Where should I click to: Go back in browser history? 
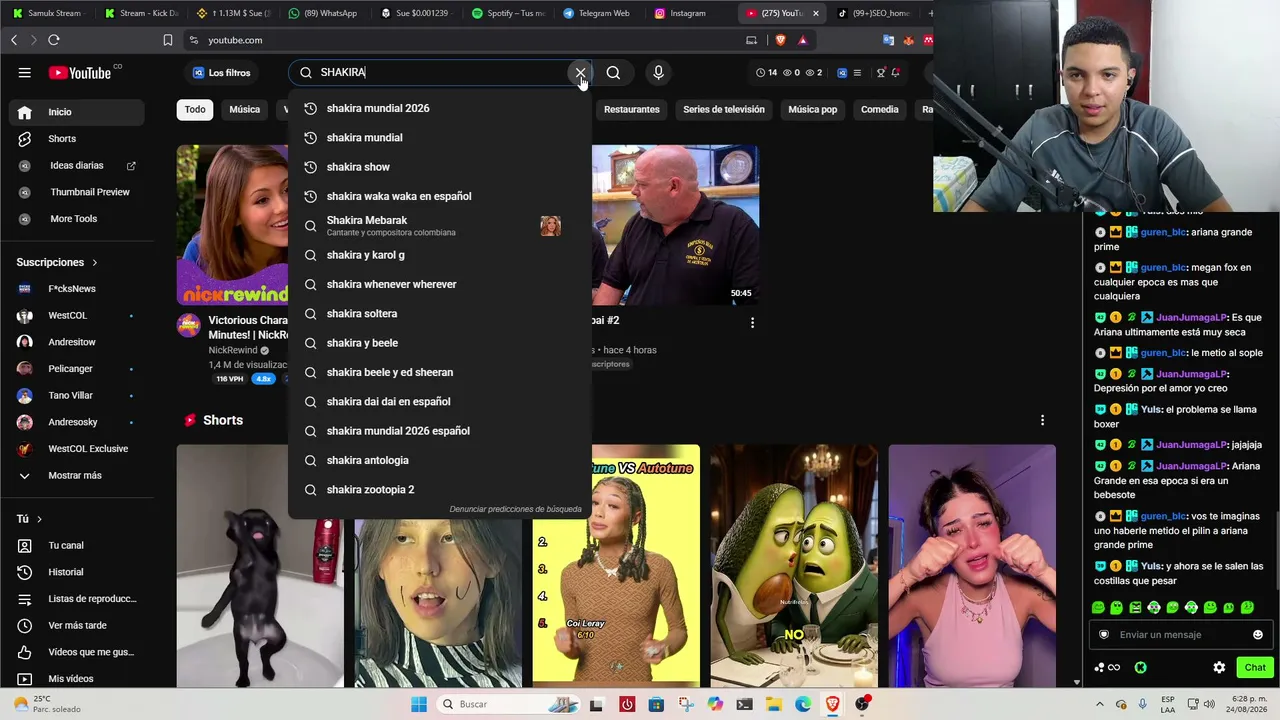14,40
